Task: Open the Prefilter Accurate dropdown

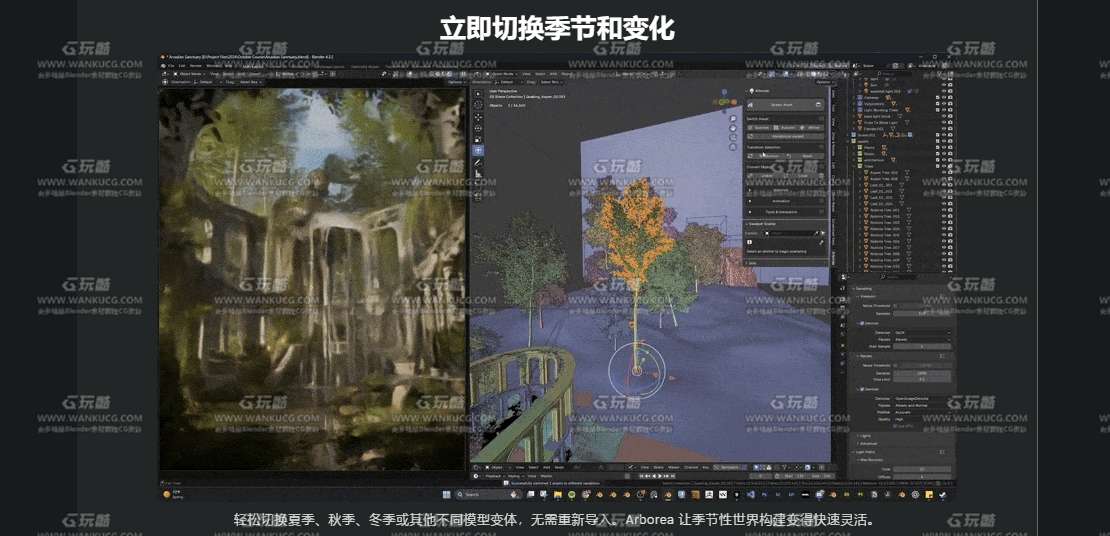Action: [x=922, y=413]
